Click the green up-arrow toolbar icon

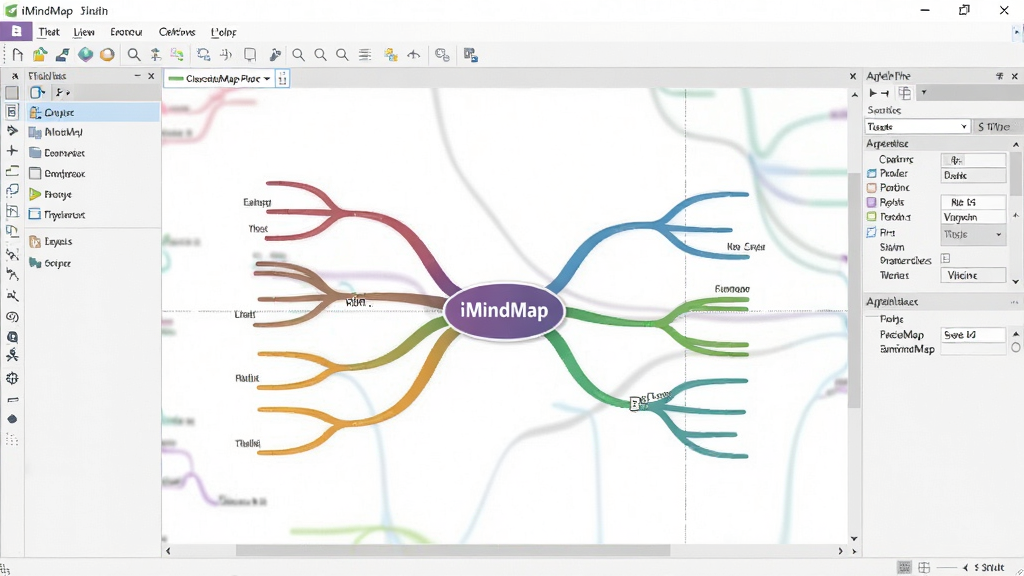coord(155,55)
